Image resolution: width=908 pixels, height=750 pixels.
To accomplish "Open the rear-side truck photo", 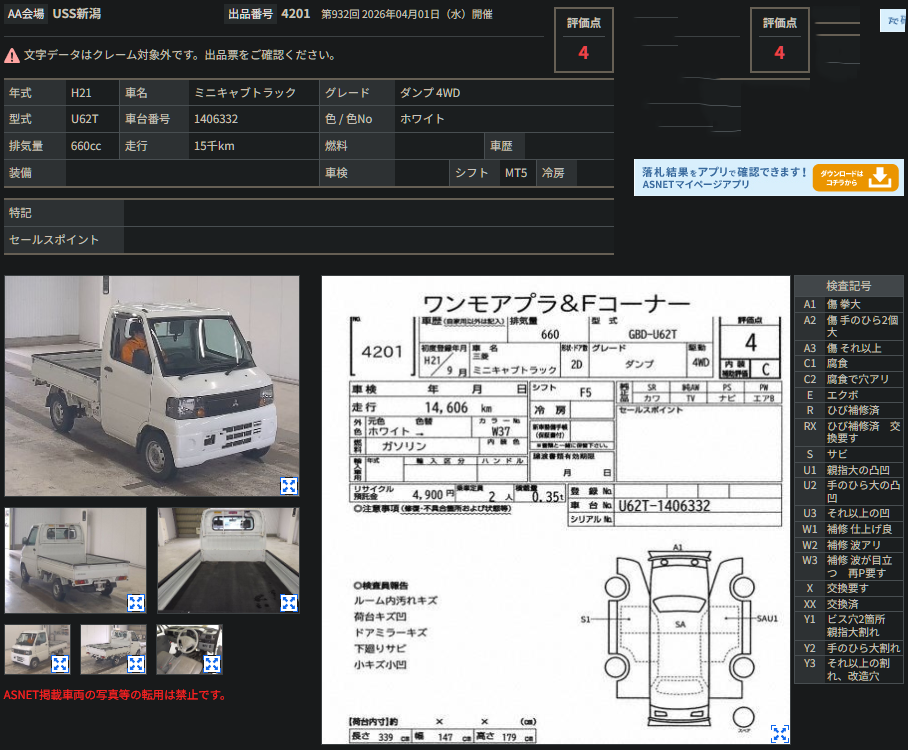I will [x=75, y=560].
